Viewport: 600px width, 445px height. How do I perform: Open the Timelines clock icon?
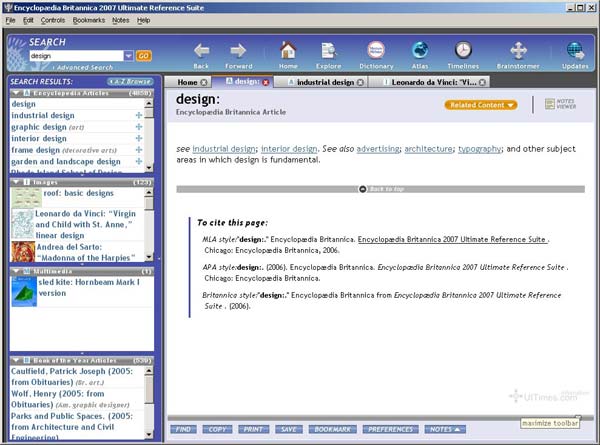pos(463,50)
